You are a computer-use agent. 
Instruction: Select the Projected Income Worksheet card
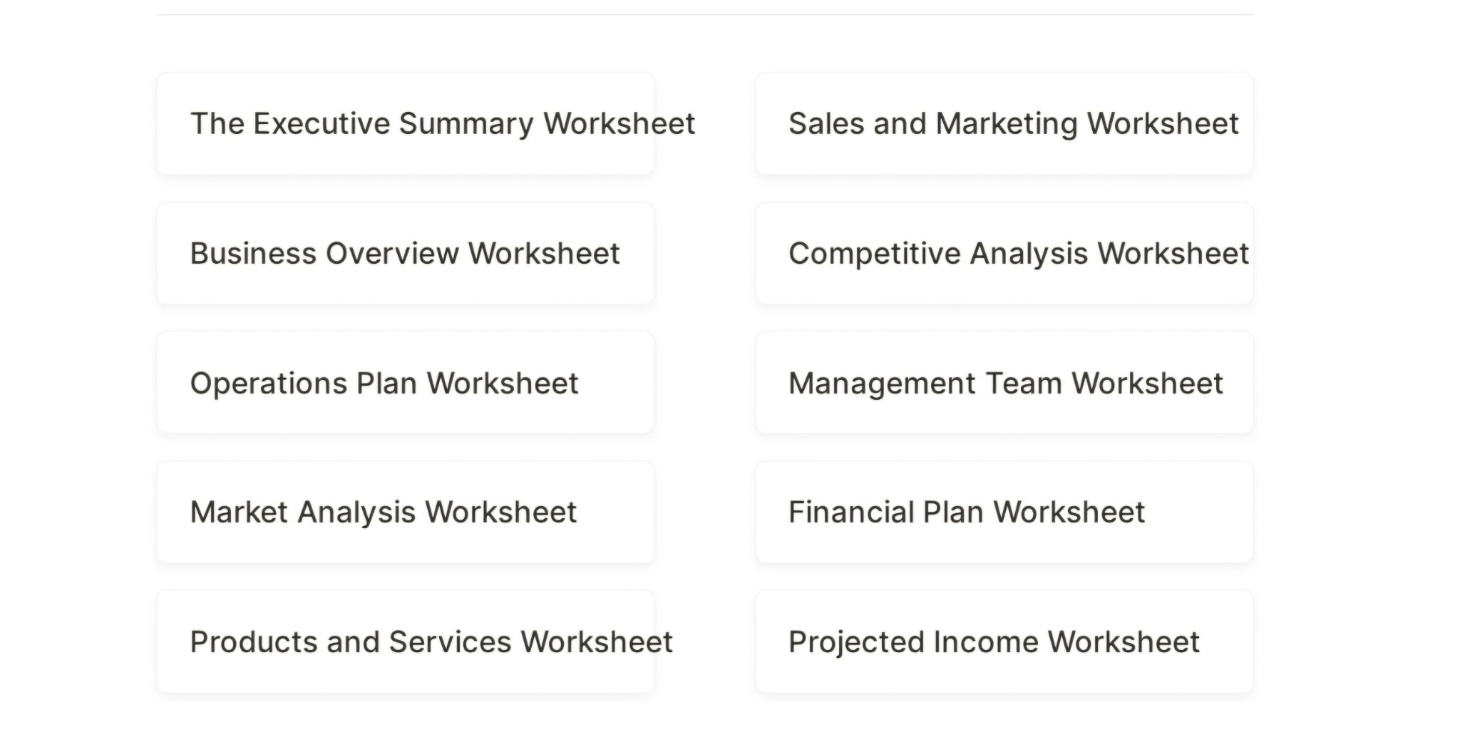[x=1005, y=641]
